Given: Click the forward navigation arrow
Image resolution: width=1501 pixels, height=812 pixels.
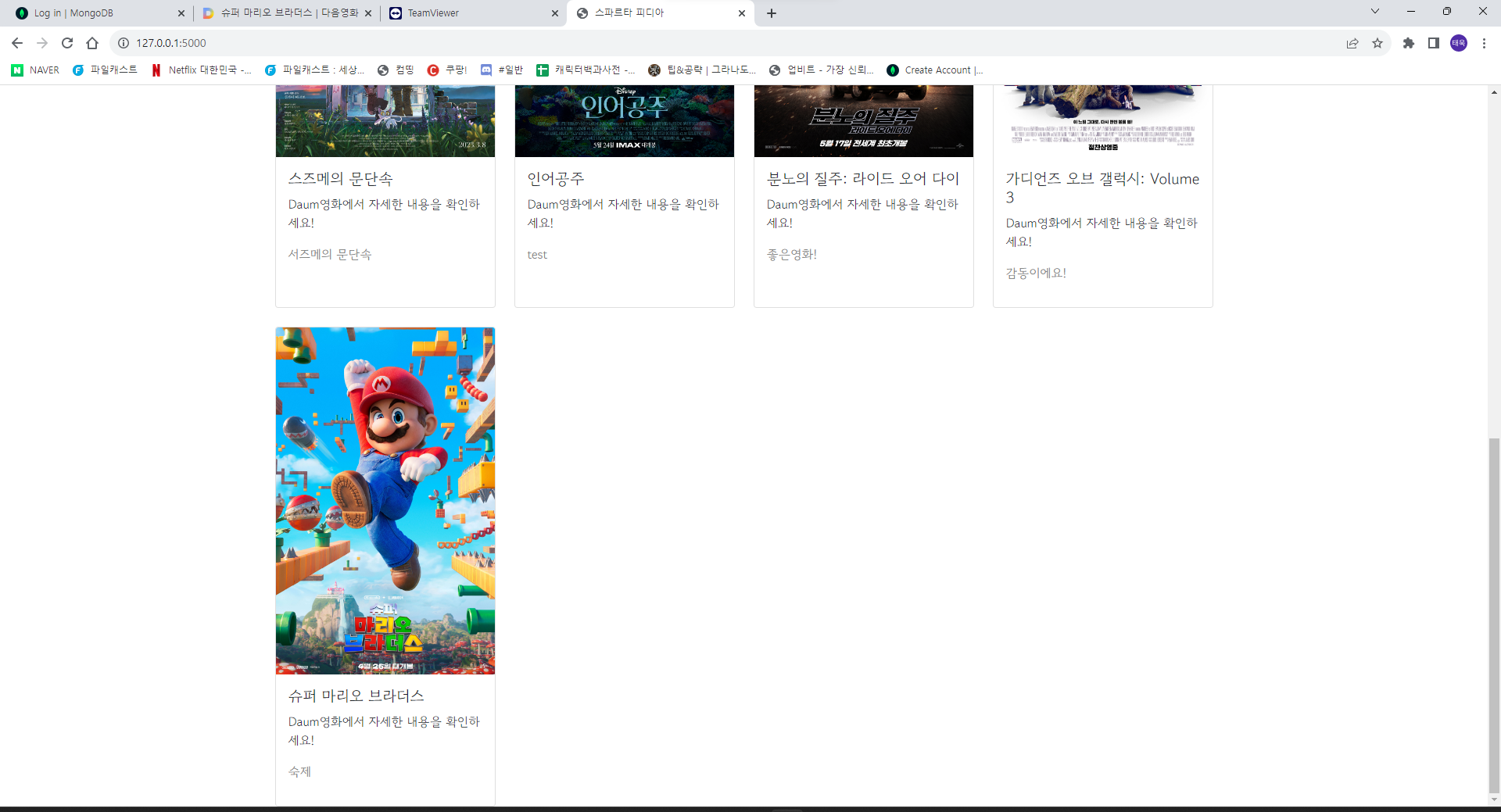Looking at the screenshot, I should click(42, 43).
